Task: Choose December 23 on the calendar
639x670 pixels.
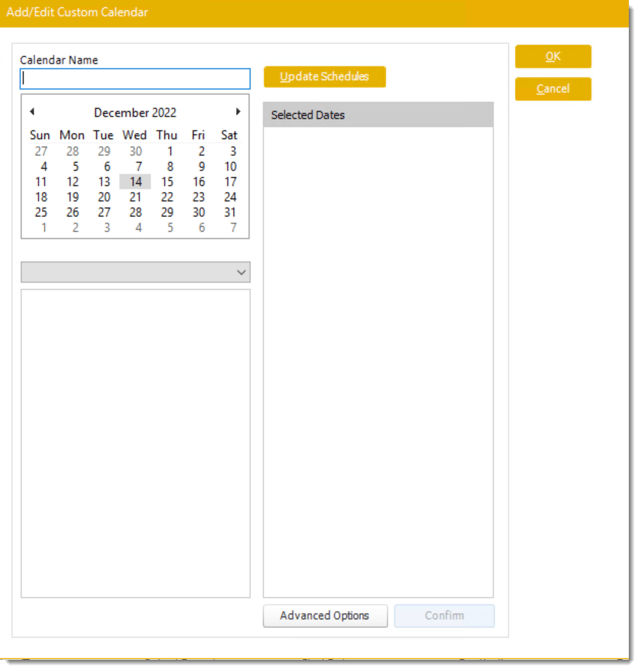Action: (199, 197)
